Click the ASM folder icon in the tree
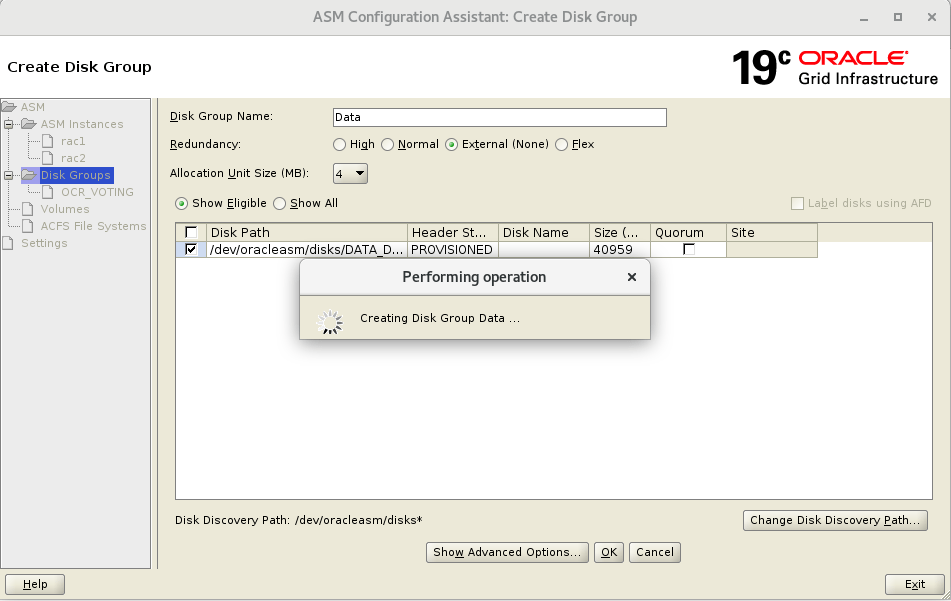This screenshot has height=601, width=951. click(8, 107)
